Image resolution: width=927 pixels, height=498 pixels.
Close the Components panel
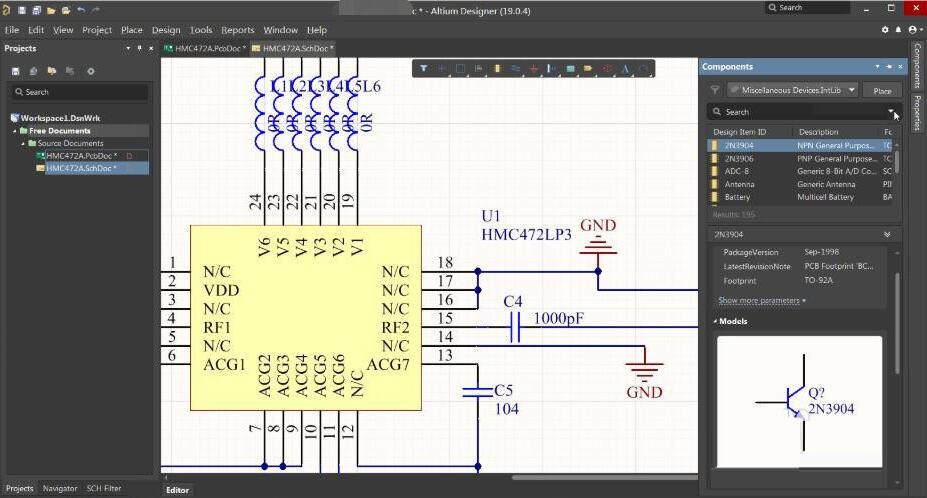[900, 67]
